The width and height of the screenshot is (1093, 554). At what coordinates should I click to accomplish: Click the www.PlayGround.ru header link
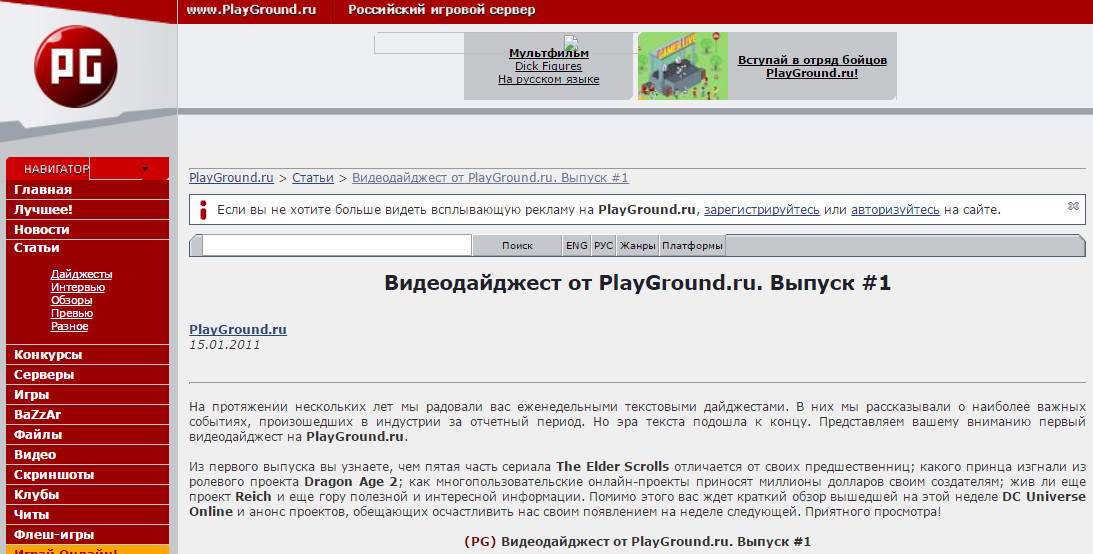tap(251, 10)
